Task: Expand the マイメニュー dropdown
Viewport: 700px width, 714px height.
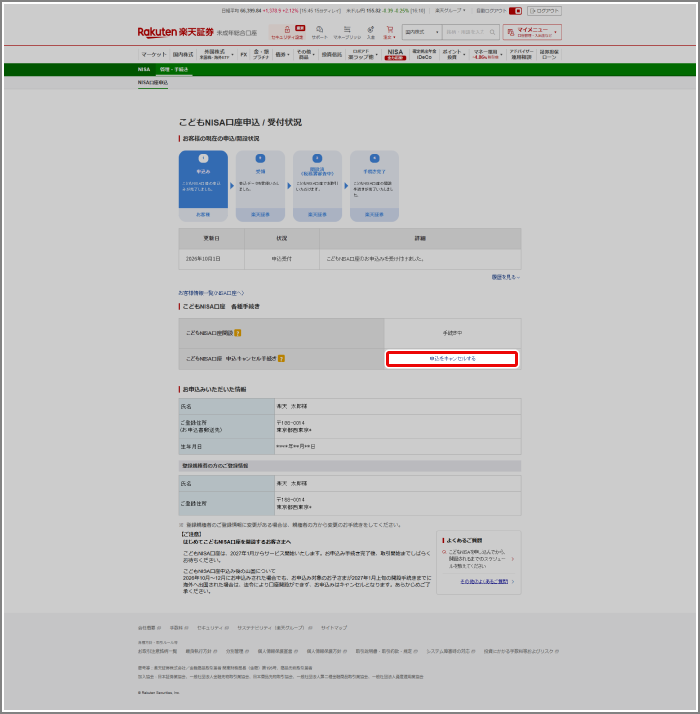Action: pyautogui.click(x=532, y=32)
